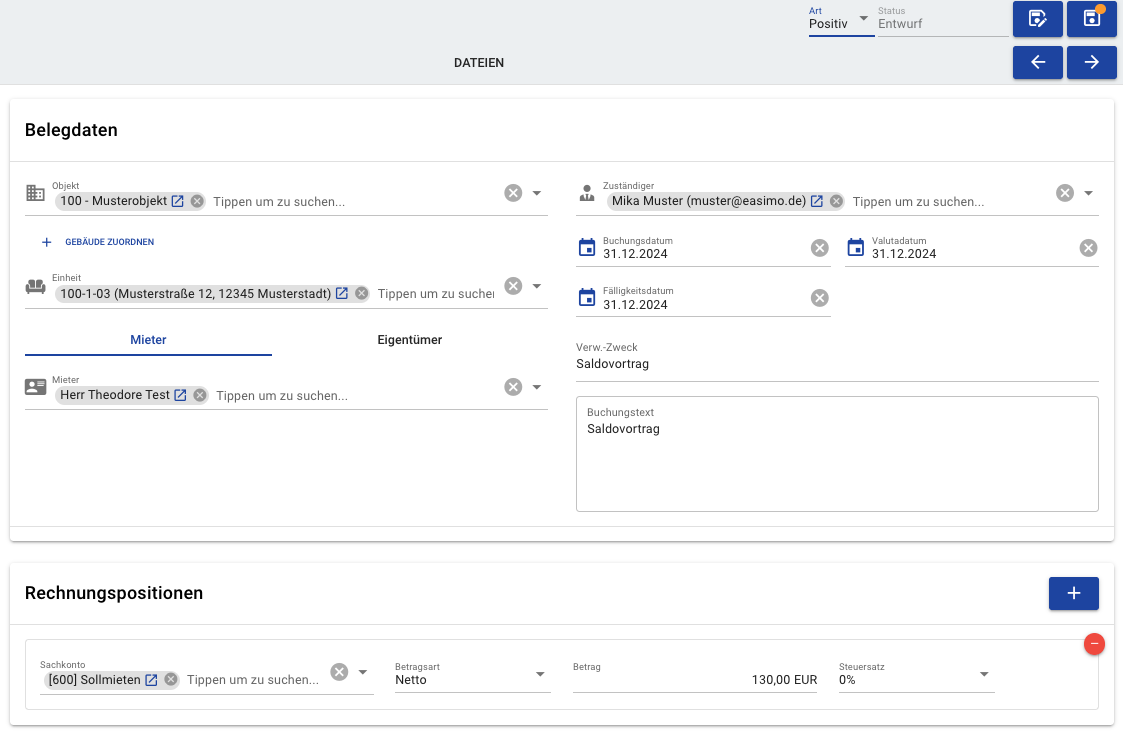
Task: Clear the Mieter field
Action: coord(513,387)
